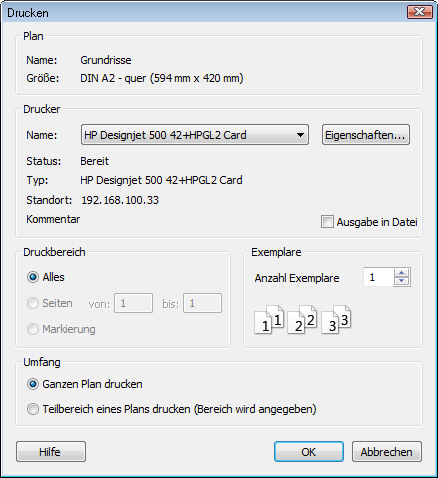Enable the Ausgabe in Datei checkbox
Viewport: 438px width, 478px height.
(x=327, y=222)
